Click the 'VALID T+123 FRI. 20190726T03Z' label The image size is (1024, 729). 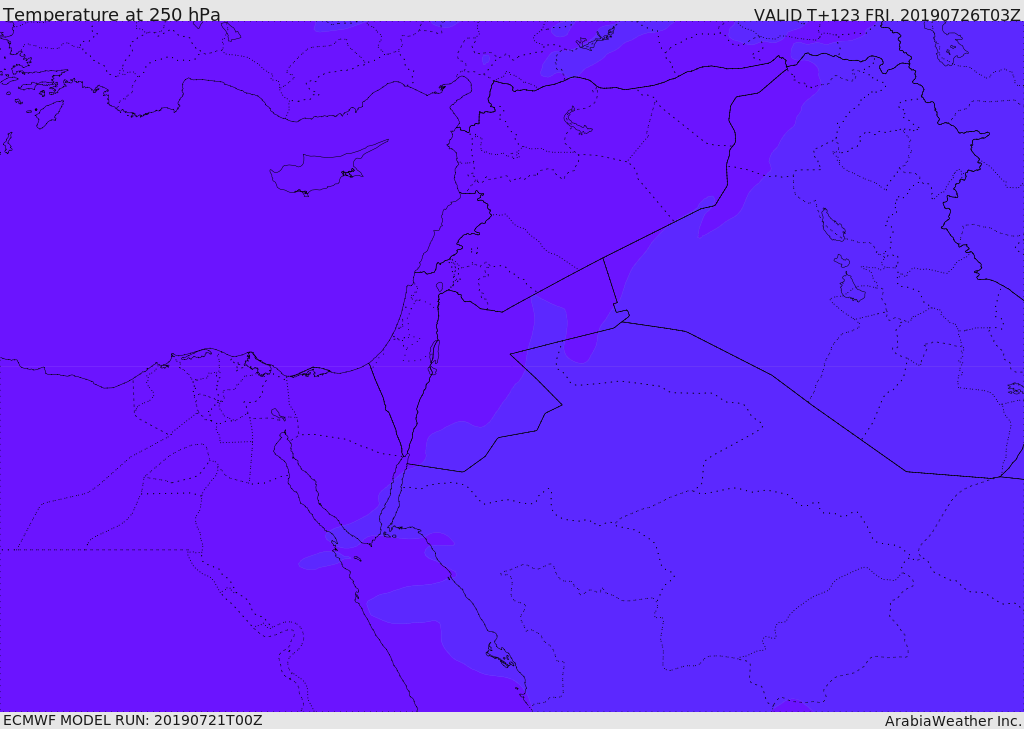[x=887, y=15]
